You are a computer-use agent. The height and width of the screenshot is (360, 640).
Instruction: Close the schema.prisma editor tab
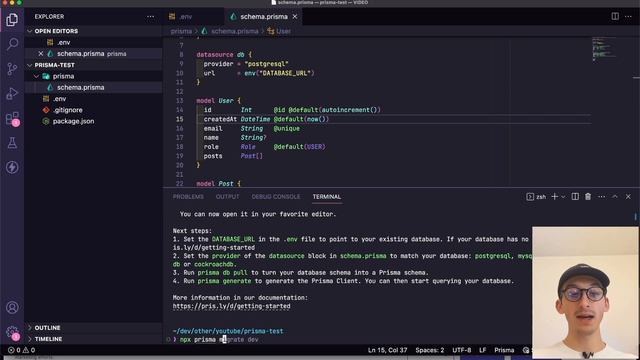[x=295, y=17]
